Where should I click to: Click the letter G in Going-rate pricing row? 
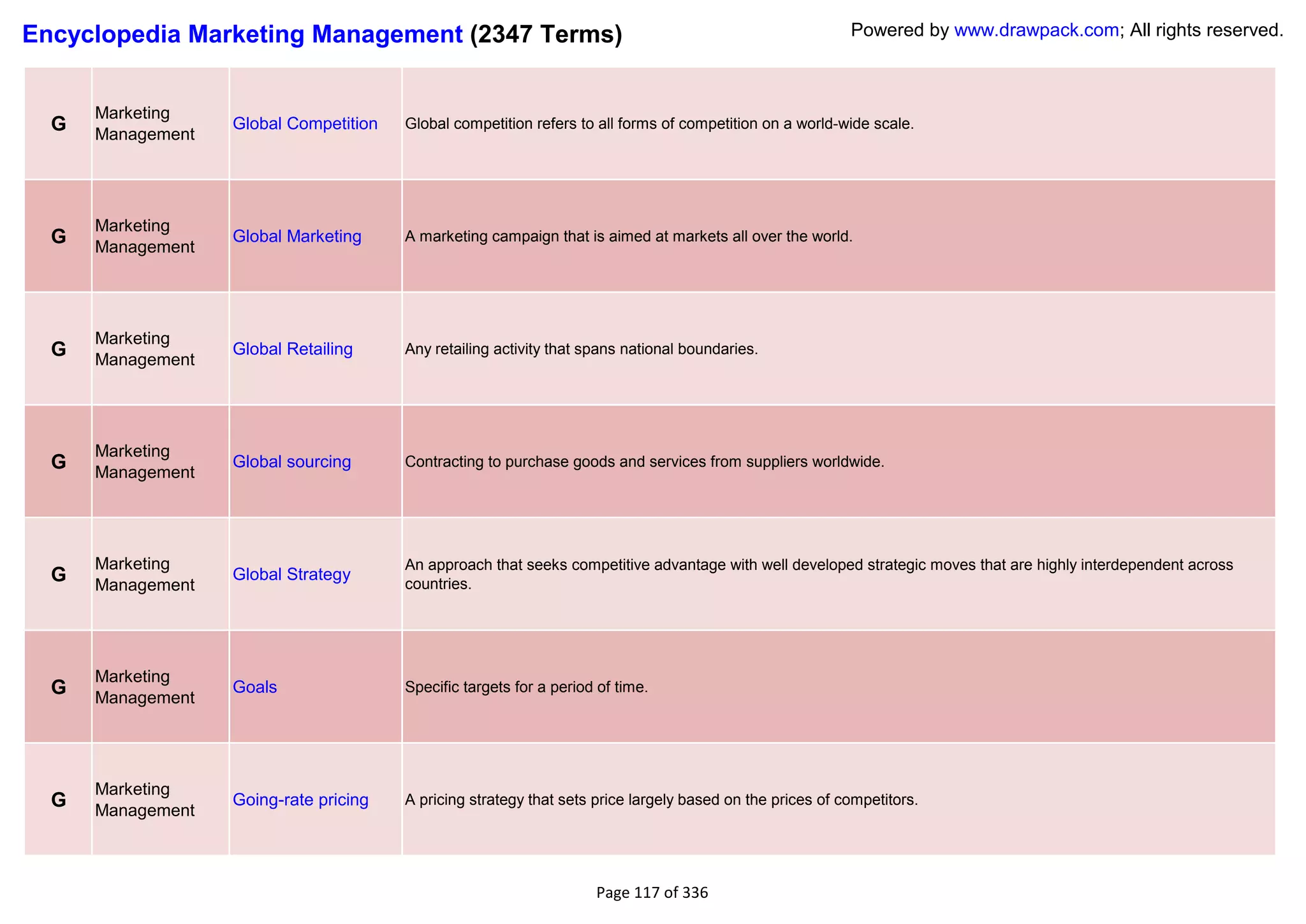coord(58,800)
